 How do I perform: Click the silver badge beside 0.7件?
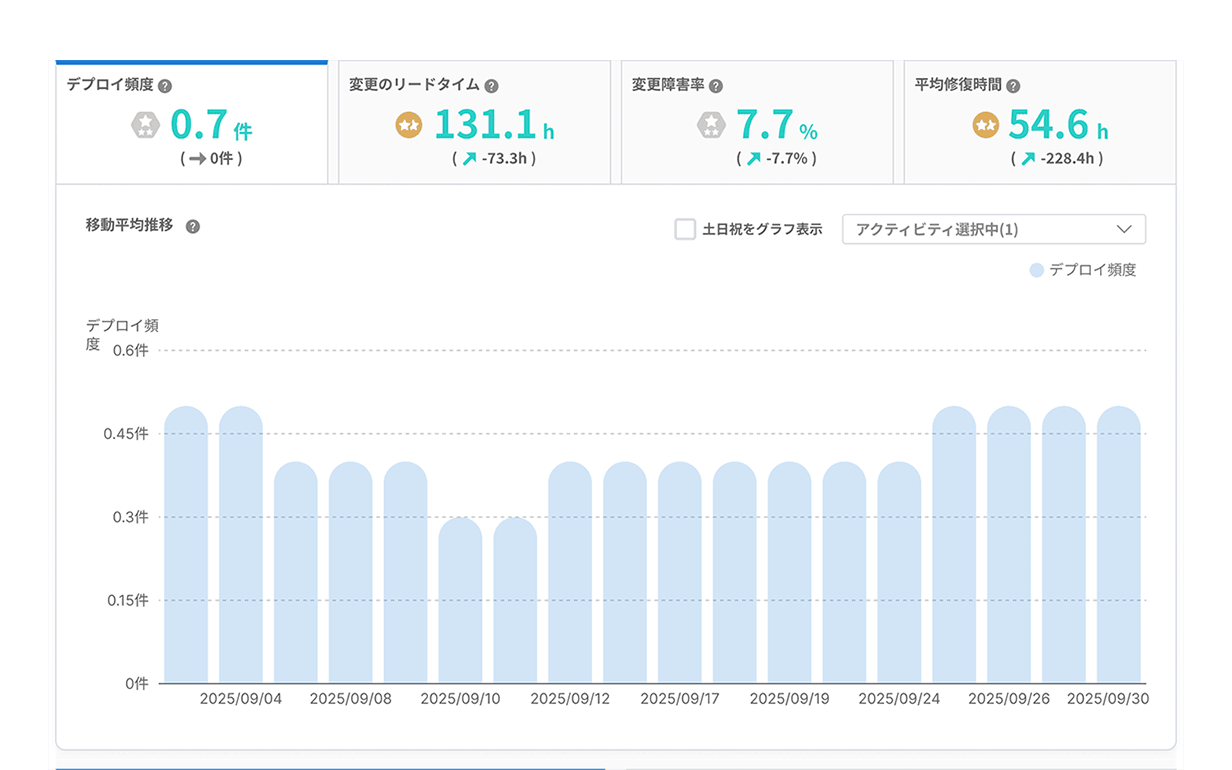[146, 125]
